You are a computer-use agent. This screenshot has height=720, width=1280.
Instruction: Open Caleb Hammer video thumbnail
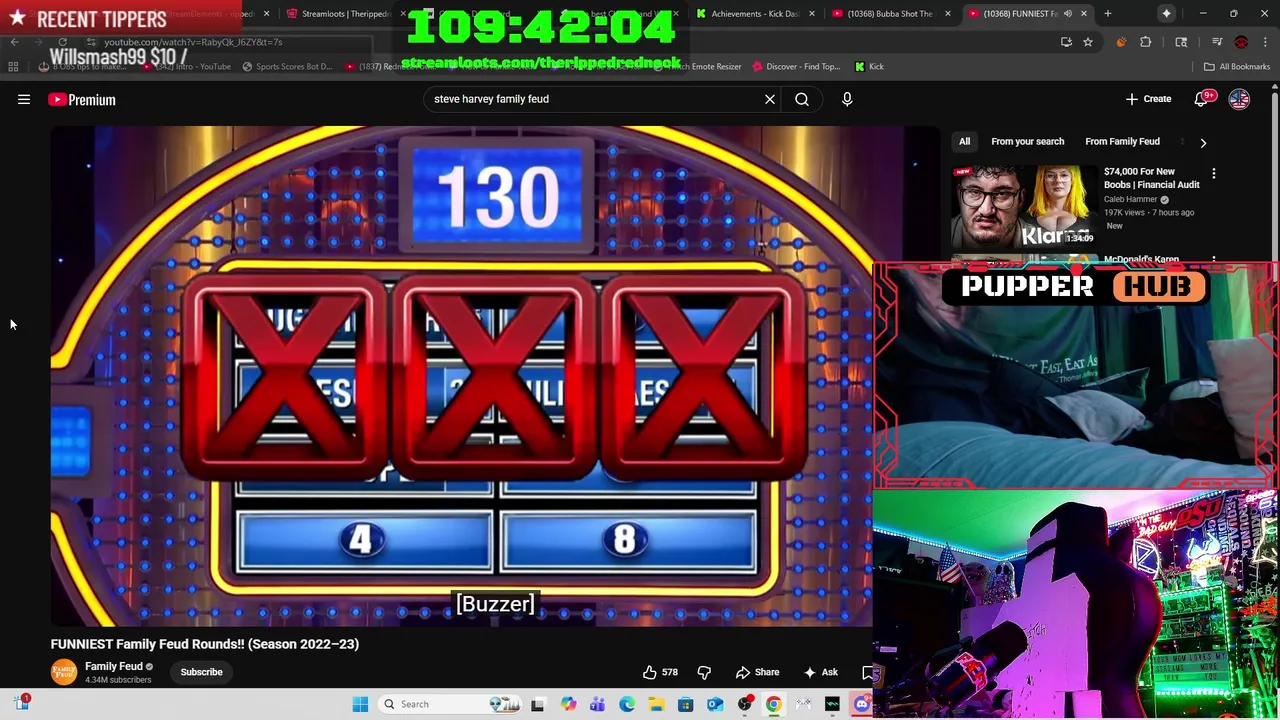[1024, 207]
